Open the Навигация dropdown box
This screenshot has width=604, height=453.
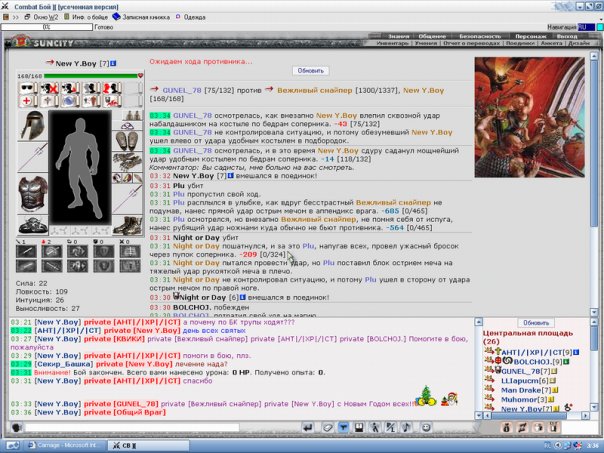pos(586,27)
